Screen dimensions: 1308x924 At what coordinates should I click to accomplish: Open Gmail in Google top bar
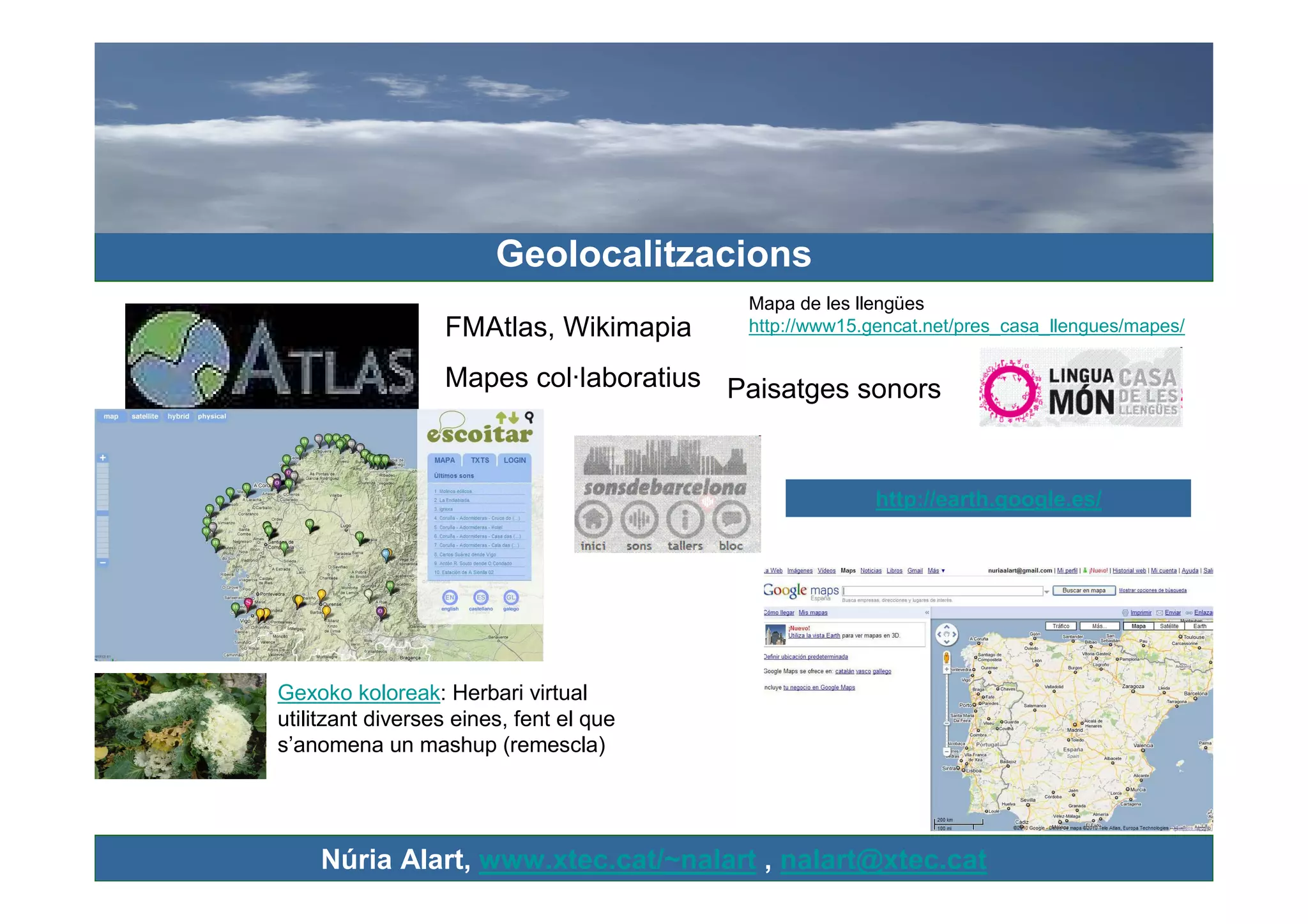pyautogui.click(x=915, y=571)
